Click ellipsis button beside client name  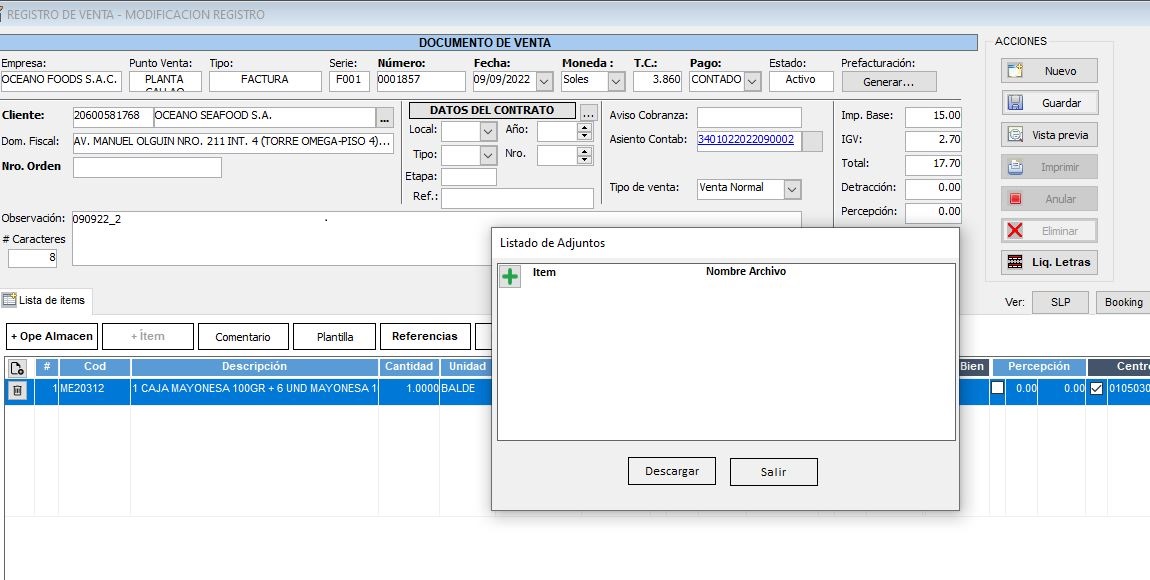385,117
